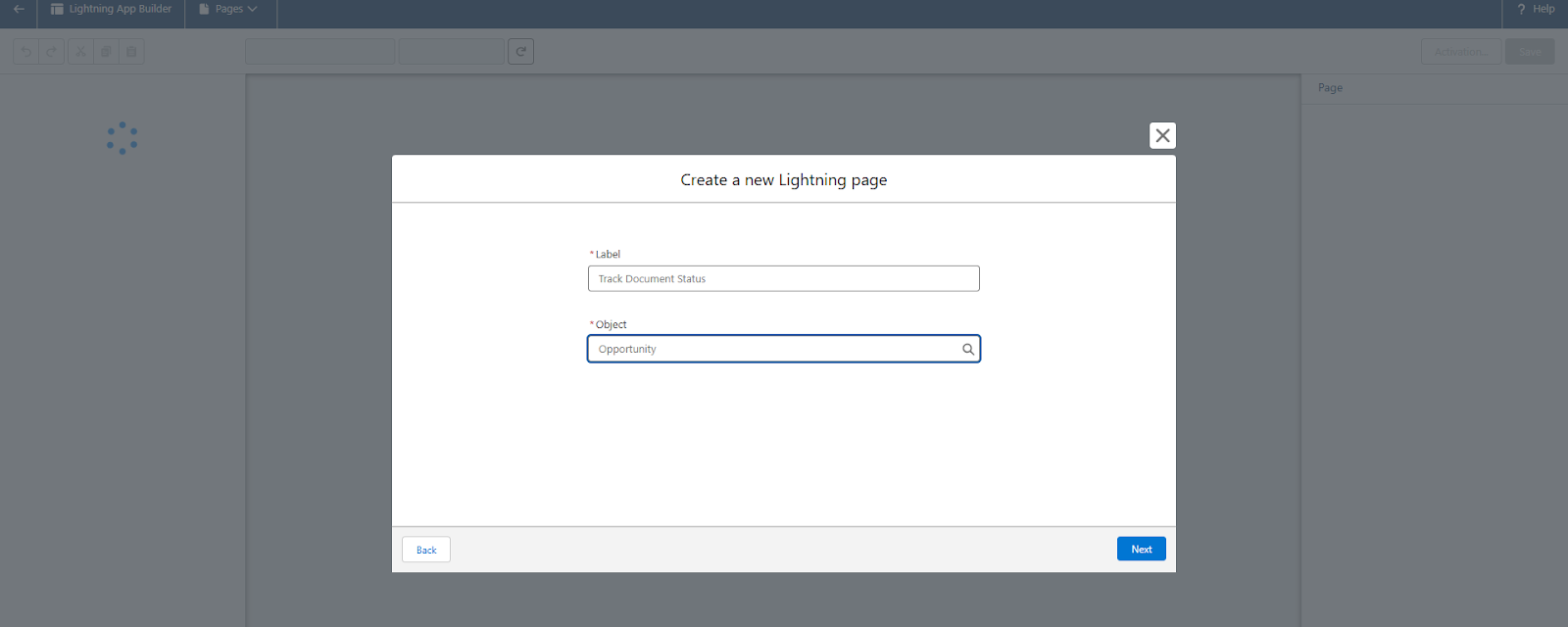Click the redo icon in toolbar
This screenshot has width=1568, height=627.
[x=52, y=52]
